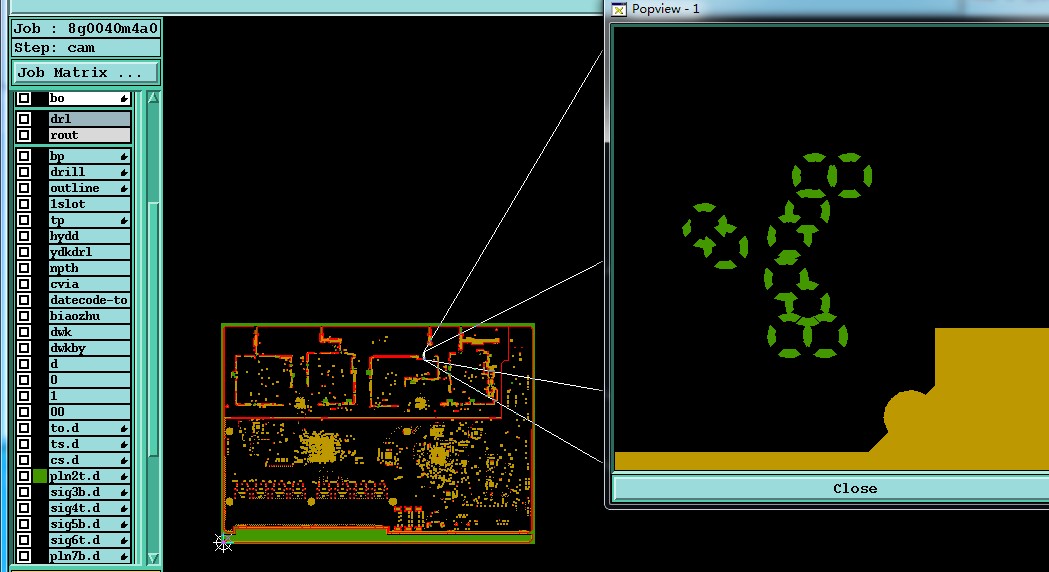This screenshot has height=572, width=1049.
Task: Click the Popview window title icon
Action: tap(619, 9)
